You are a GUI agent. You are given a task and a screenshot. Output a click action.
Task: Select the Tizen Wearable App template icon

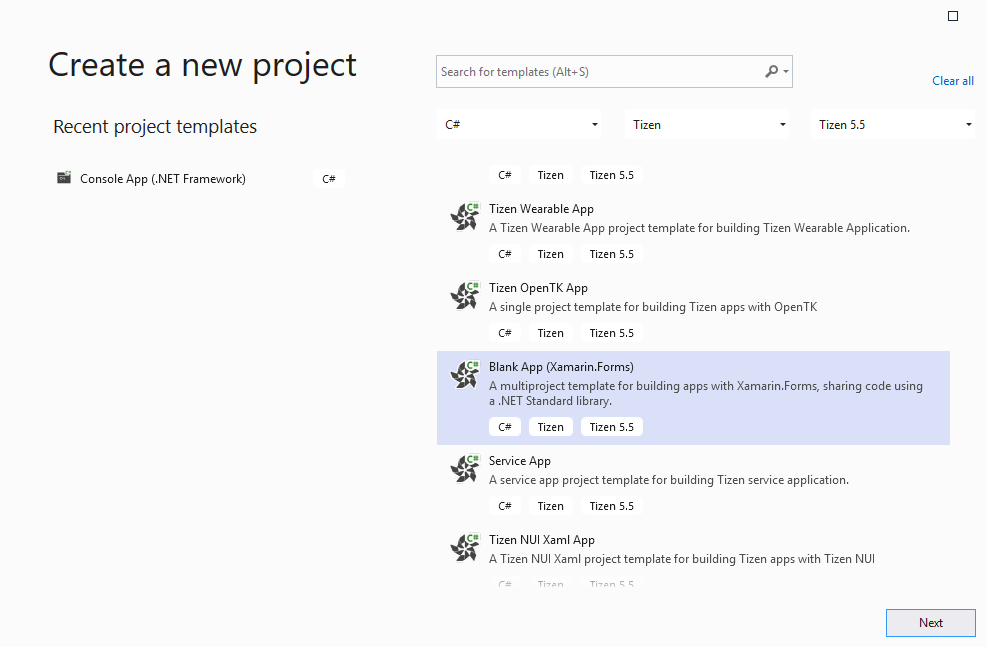pos(464,216)
